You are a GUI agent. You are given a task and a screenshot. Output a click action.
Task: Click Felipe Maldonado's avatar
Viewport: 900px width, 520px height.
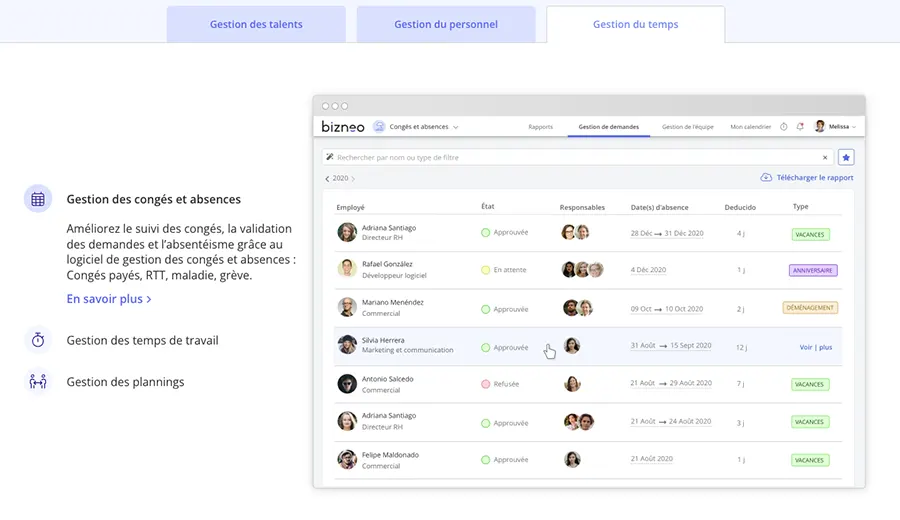tap(347, 459)
